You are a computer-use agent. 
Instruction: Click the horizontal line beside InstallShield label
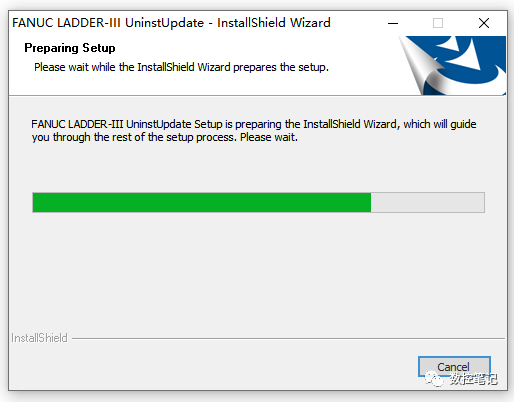pos(288,339)
